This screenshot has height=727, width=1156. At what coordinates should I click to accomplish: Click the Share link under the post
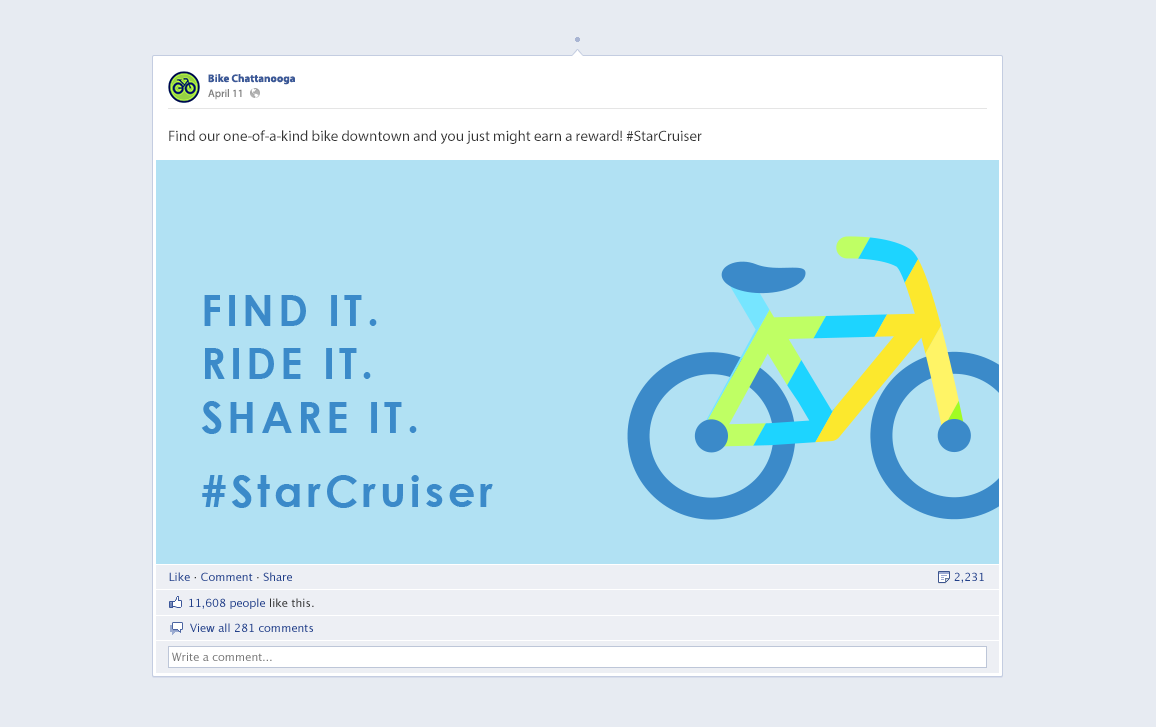click(x=278, y=577)
